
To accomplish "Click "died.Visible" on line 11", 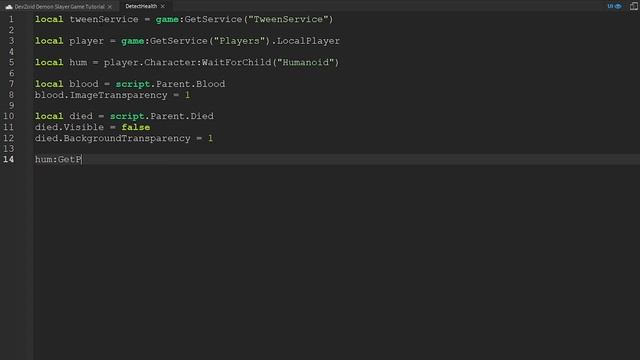I will click(69, 127).
